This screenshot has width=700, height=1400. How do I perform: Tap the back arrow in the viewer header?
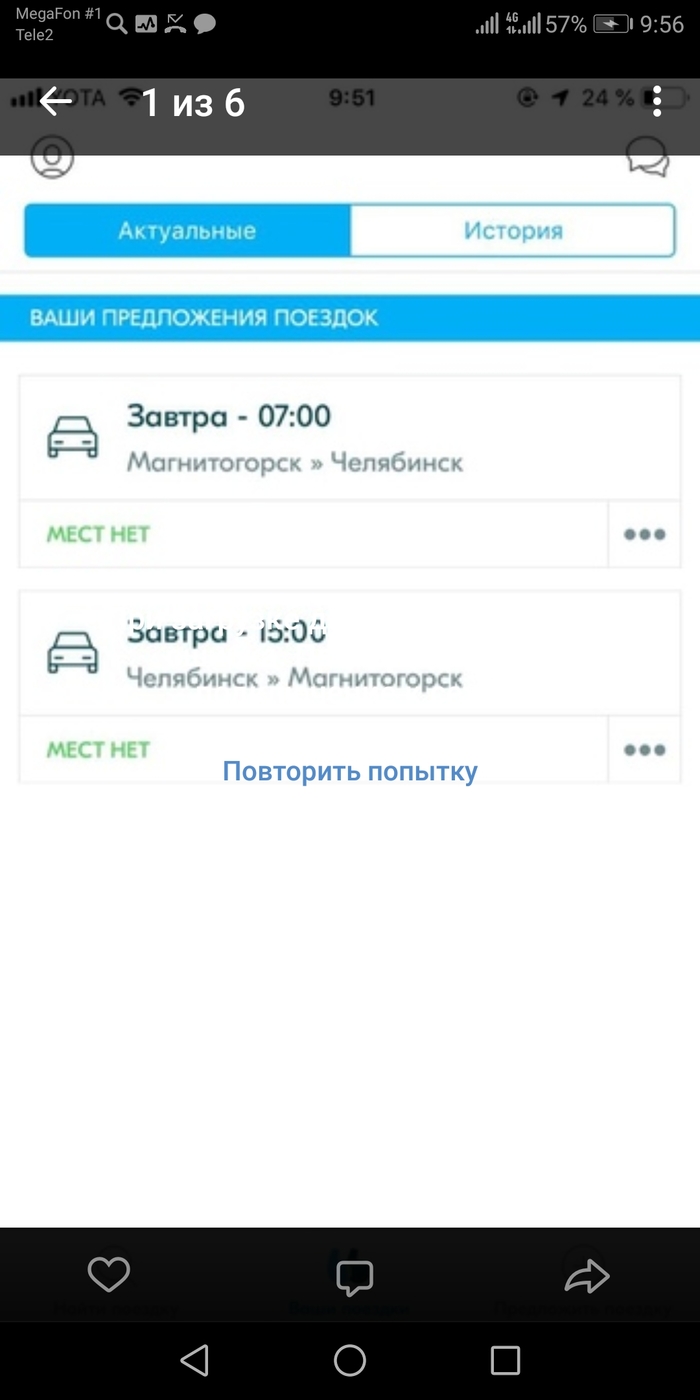[x=56, y=101]
